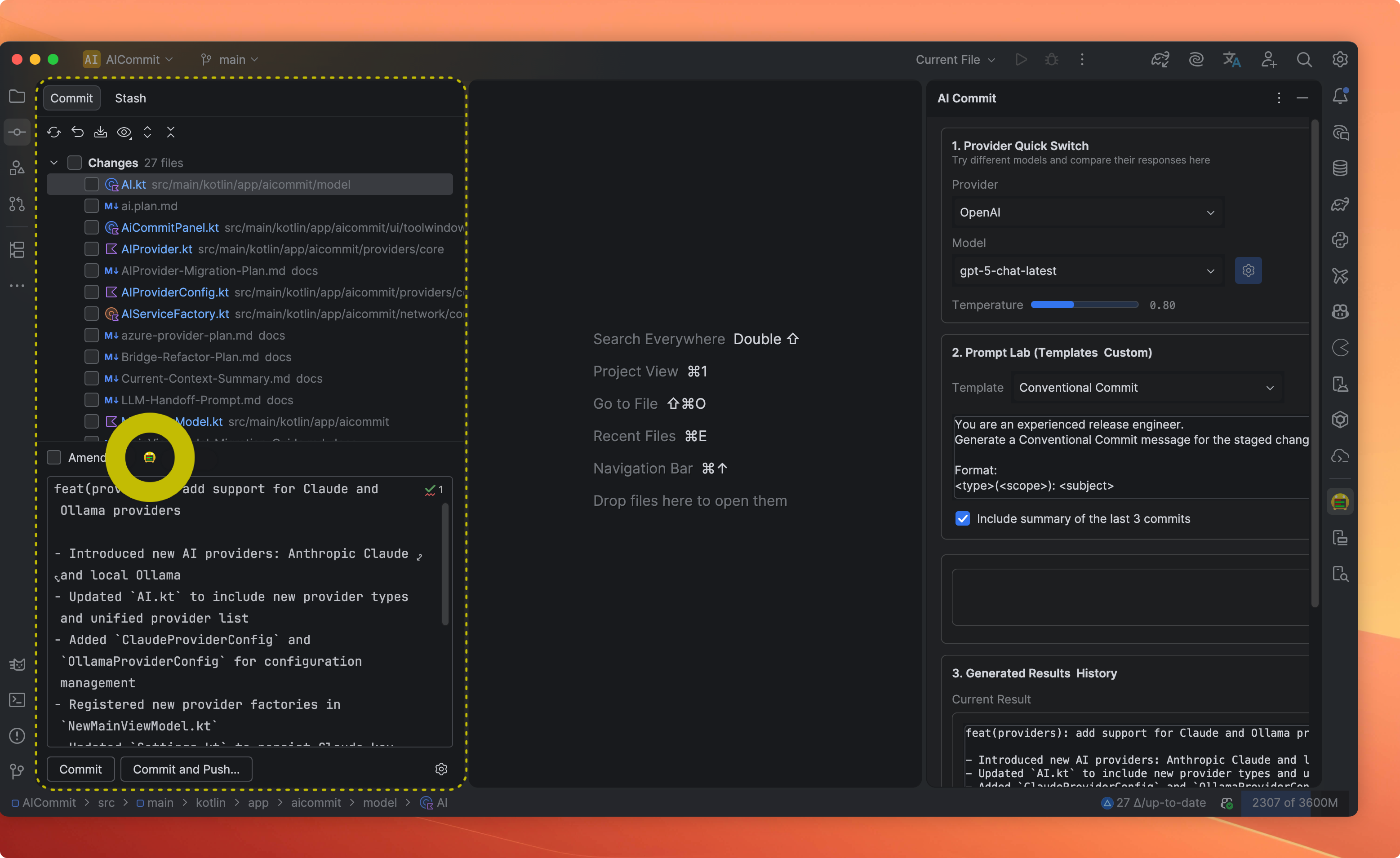Shelve changes with the shelve silently icon
Viewport: 1400px width, 858px height.
101,132
